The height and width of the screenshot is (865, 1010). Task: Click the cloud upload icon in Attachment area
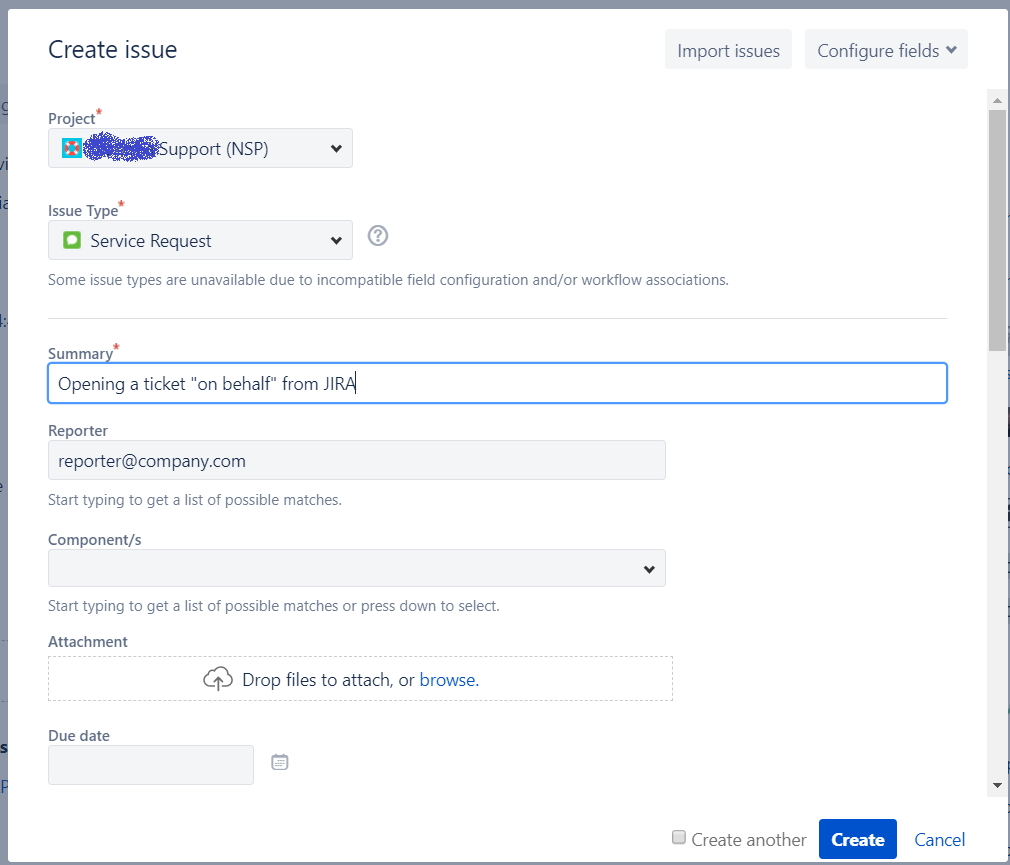tap(218, 679)
